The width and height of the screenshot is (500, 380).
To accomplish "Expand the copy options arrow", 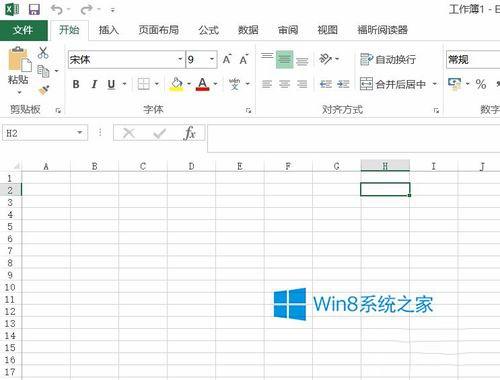I will (x=56, y=71).
